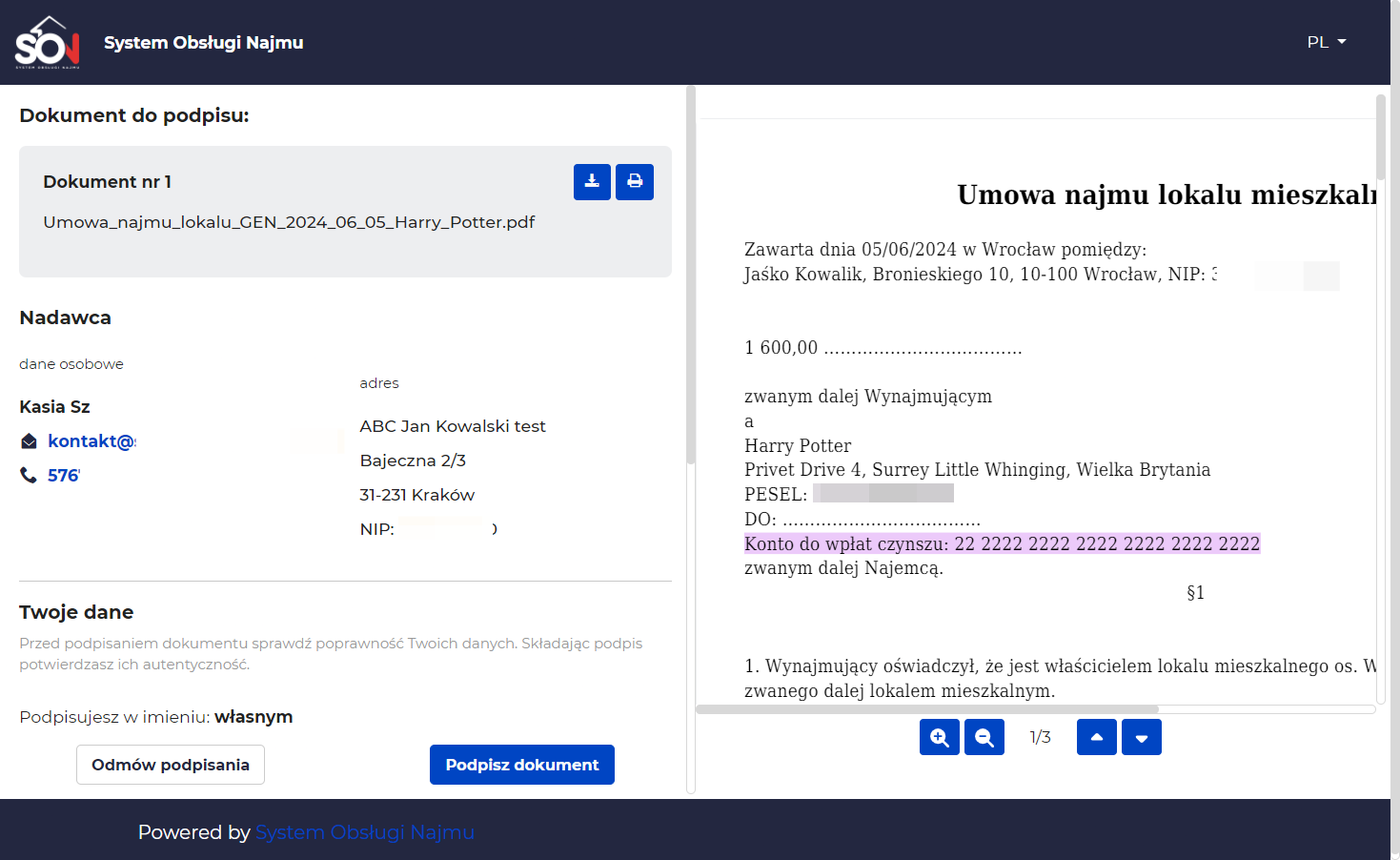
Task: Go to next document page
Action: pos(1142,737)
